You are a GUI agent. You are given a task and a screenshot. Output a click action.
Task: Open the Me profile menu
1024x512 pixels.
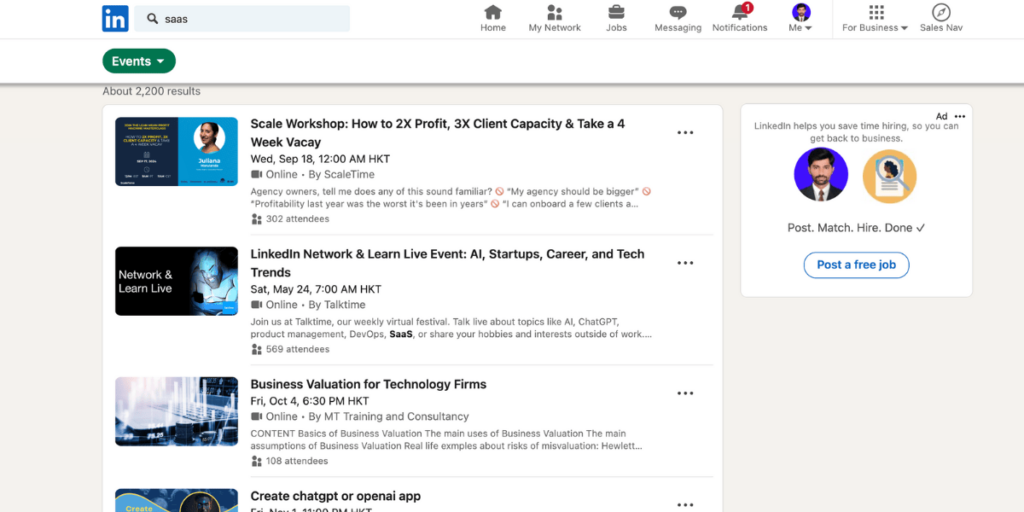tap(801, 18)
